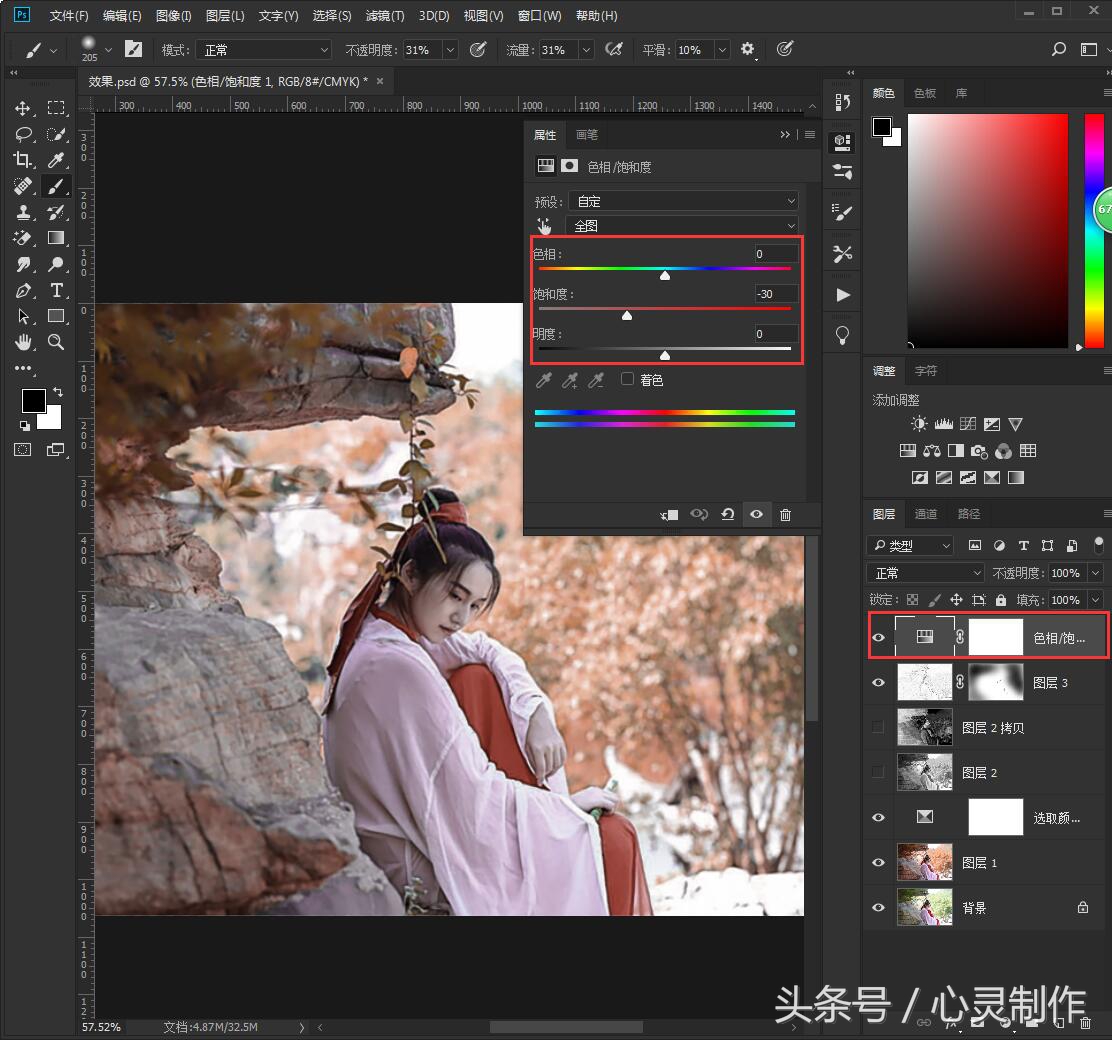Viewport: 1112px width, 1040px height.
Task: Switch to the 通道 tab
Action: (925, 513)
